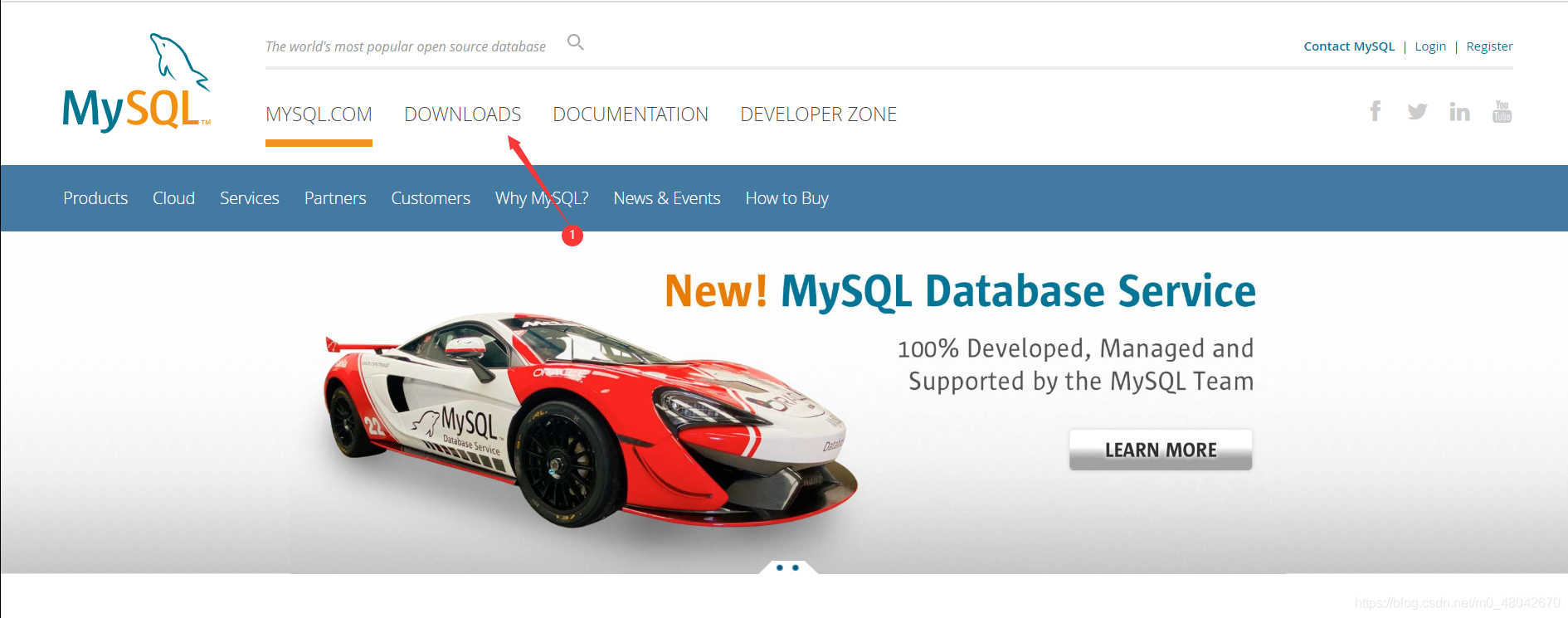Visit MySQL's Facebook page icon

click(x=1376, y=111)
